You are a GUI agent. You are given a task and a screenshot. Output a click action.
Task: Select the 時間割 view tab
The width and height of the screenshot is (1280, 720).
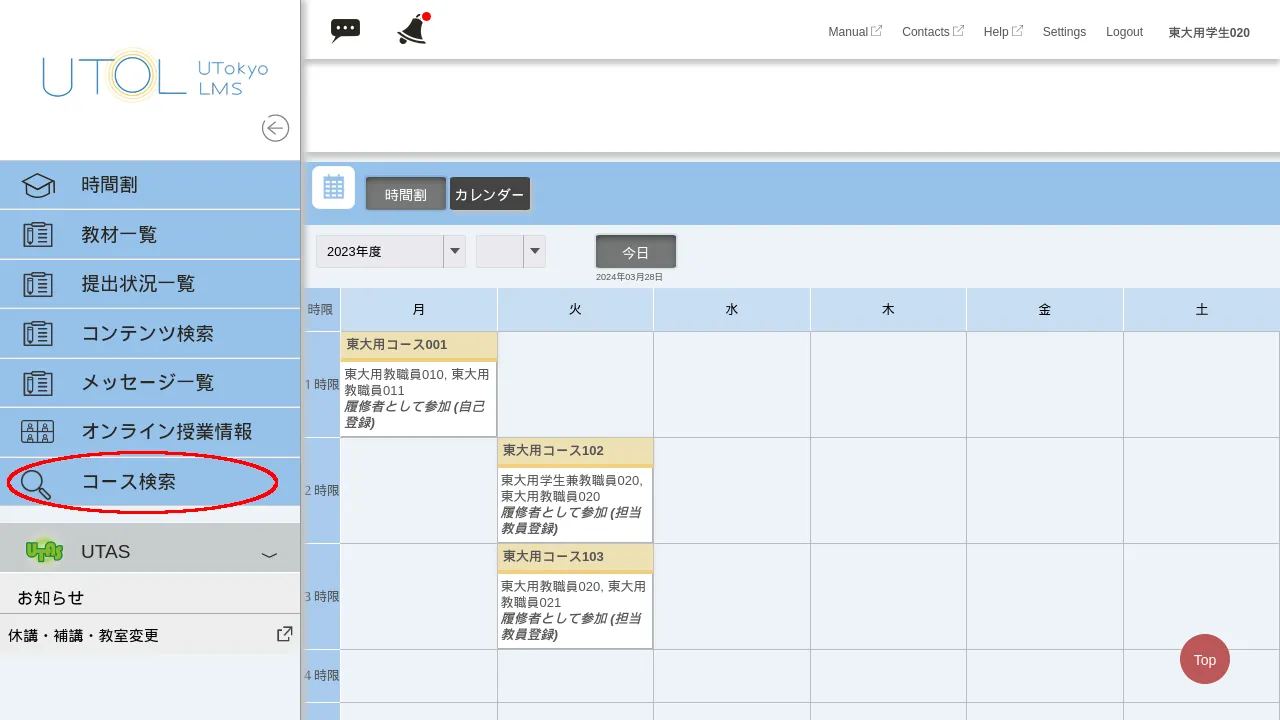pos(405,195)
